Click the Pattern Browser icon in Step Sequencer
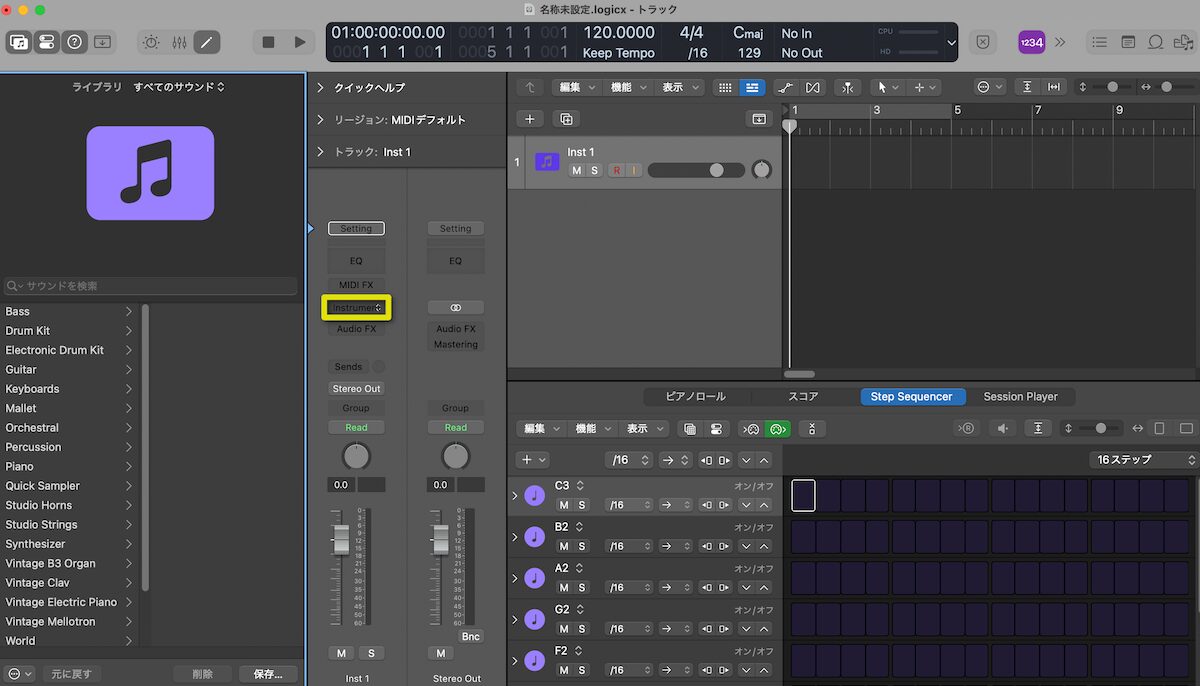Image resolution: width=1200 pixels, height=686 pixels. click(x=689, y=429)
